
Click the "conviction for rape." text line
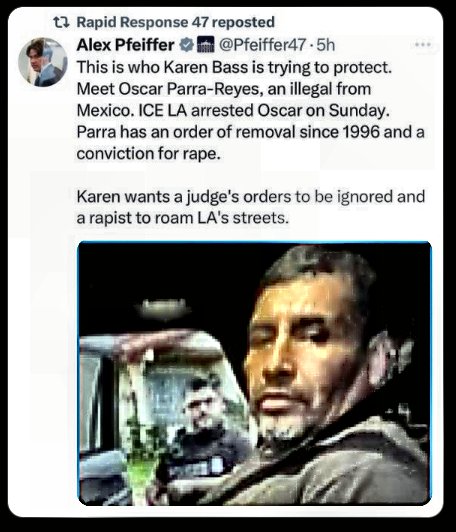click(149, 153)
